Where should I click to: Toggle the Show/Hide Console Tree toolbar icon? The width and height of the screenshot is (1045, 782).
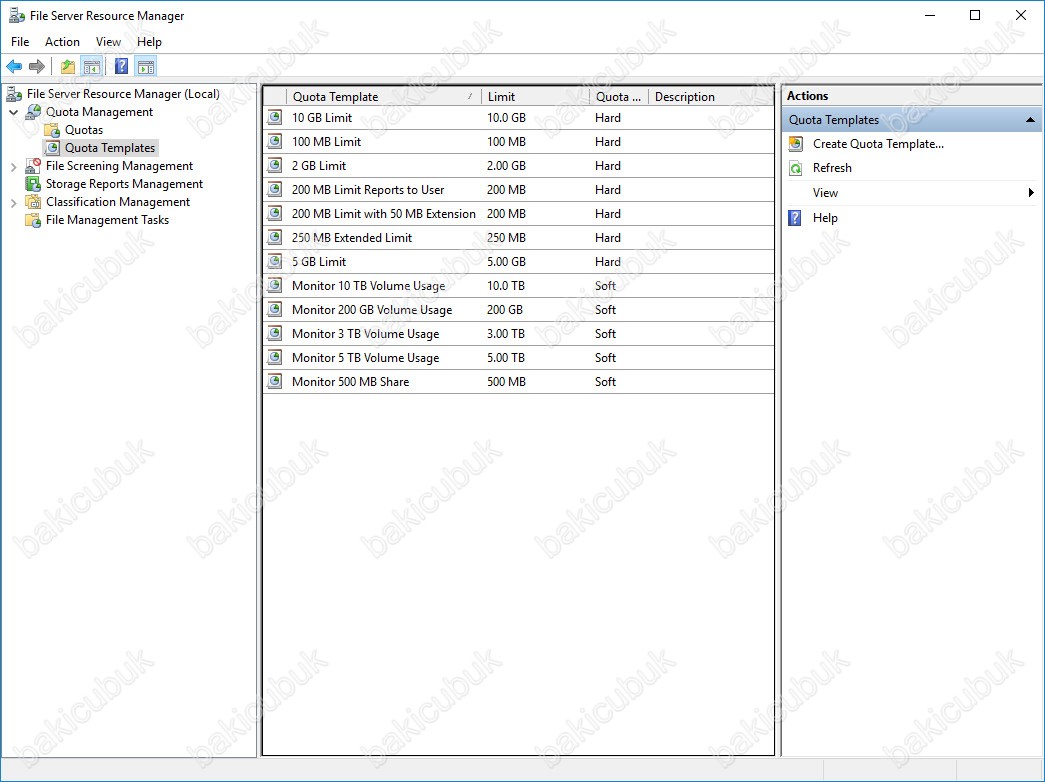[x=91, y=66]
